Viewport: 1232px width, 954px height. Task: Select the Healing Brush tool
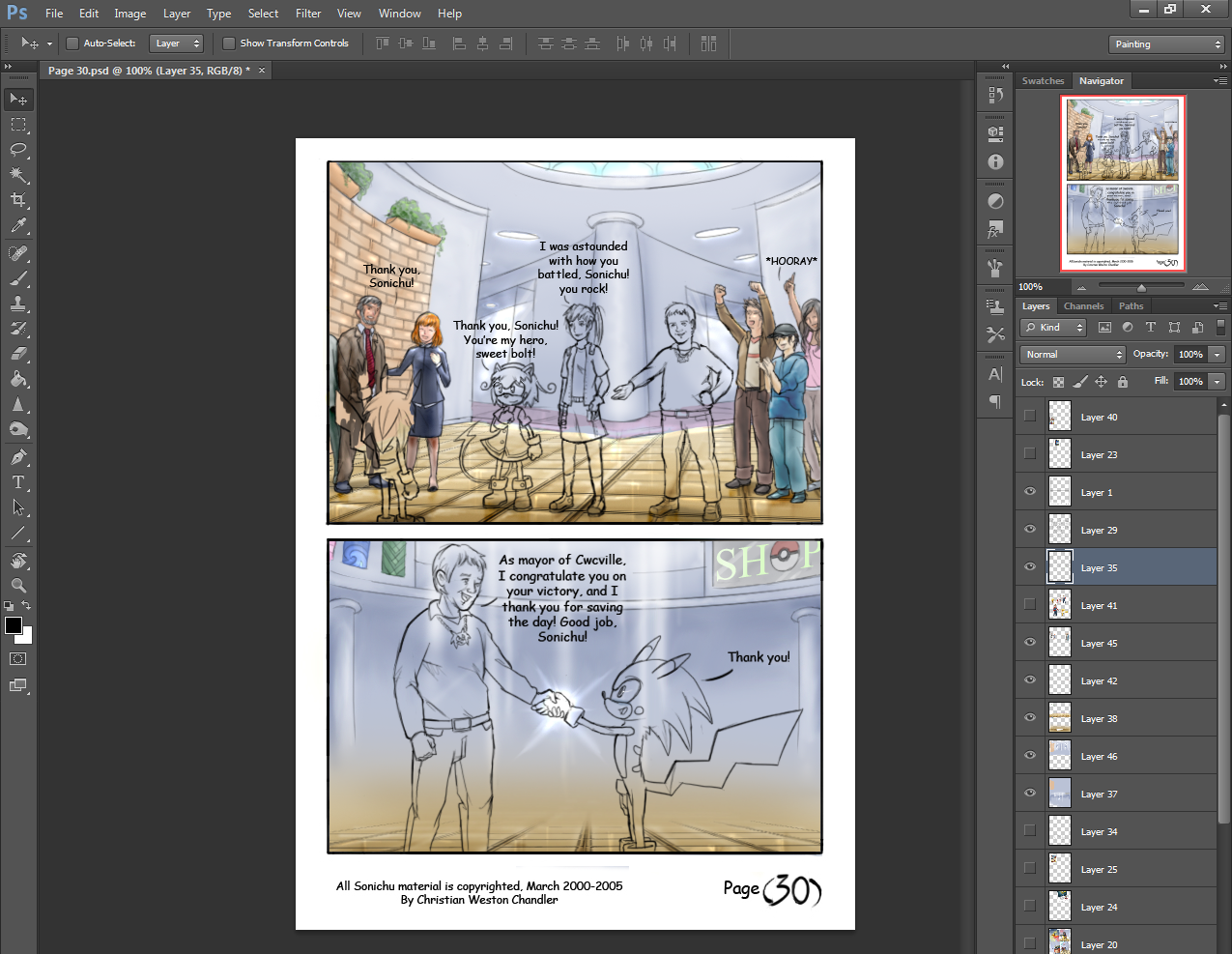pos(18,253)
